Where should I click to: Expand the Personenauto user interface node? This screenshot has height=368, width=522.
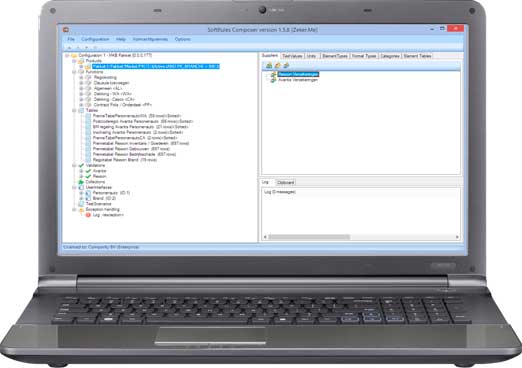[x=81, y=193]
